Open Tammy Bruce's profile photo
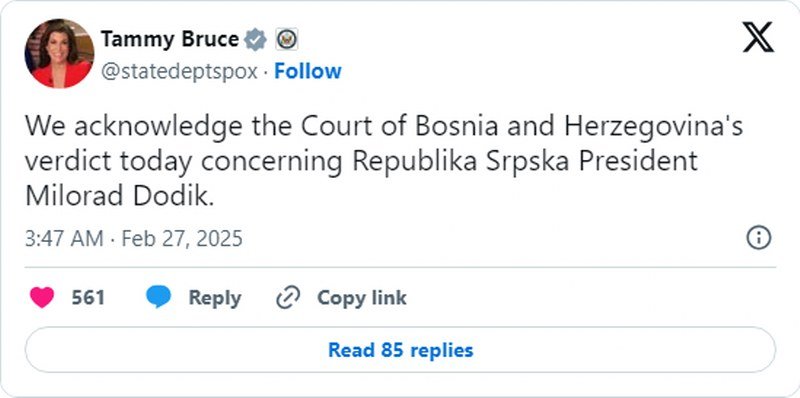The width and height of the screenshot is (800, 398). pyautogui.click(x=59, y=54)
